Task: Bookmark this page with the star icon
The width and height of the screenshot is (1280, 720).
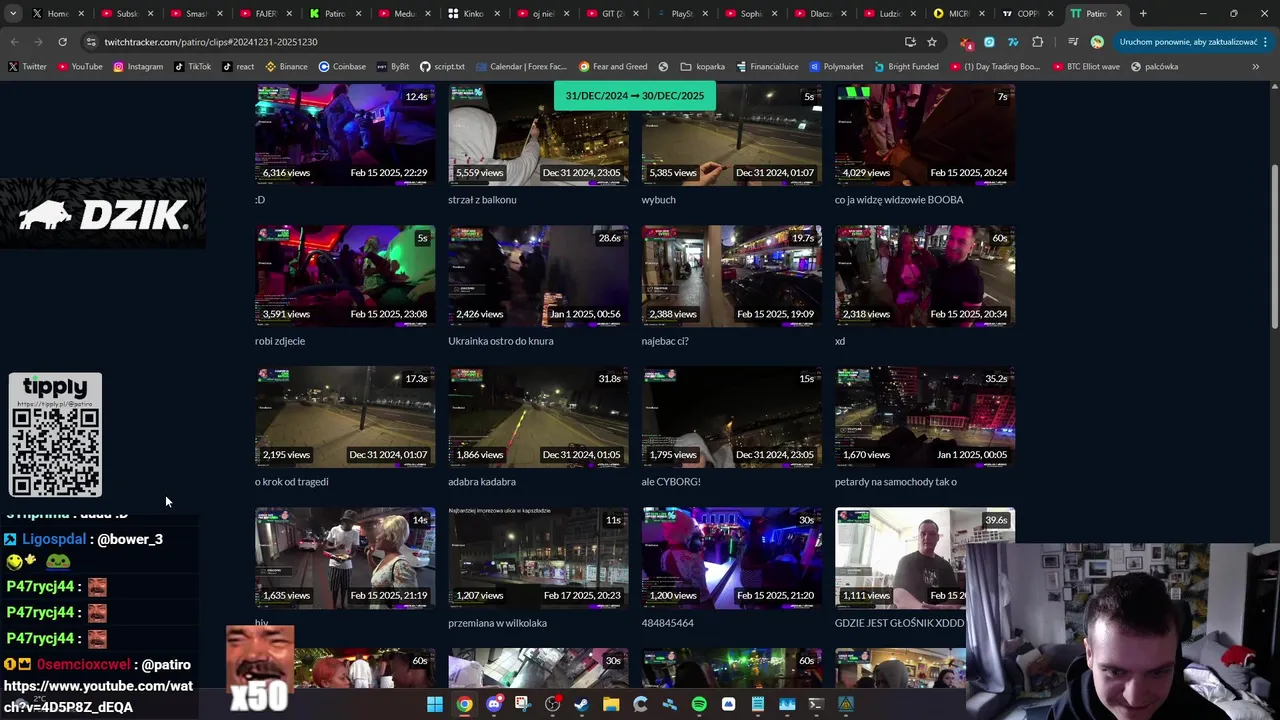Action: [x=932, y=42]
